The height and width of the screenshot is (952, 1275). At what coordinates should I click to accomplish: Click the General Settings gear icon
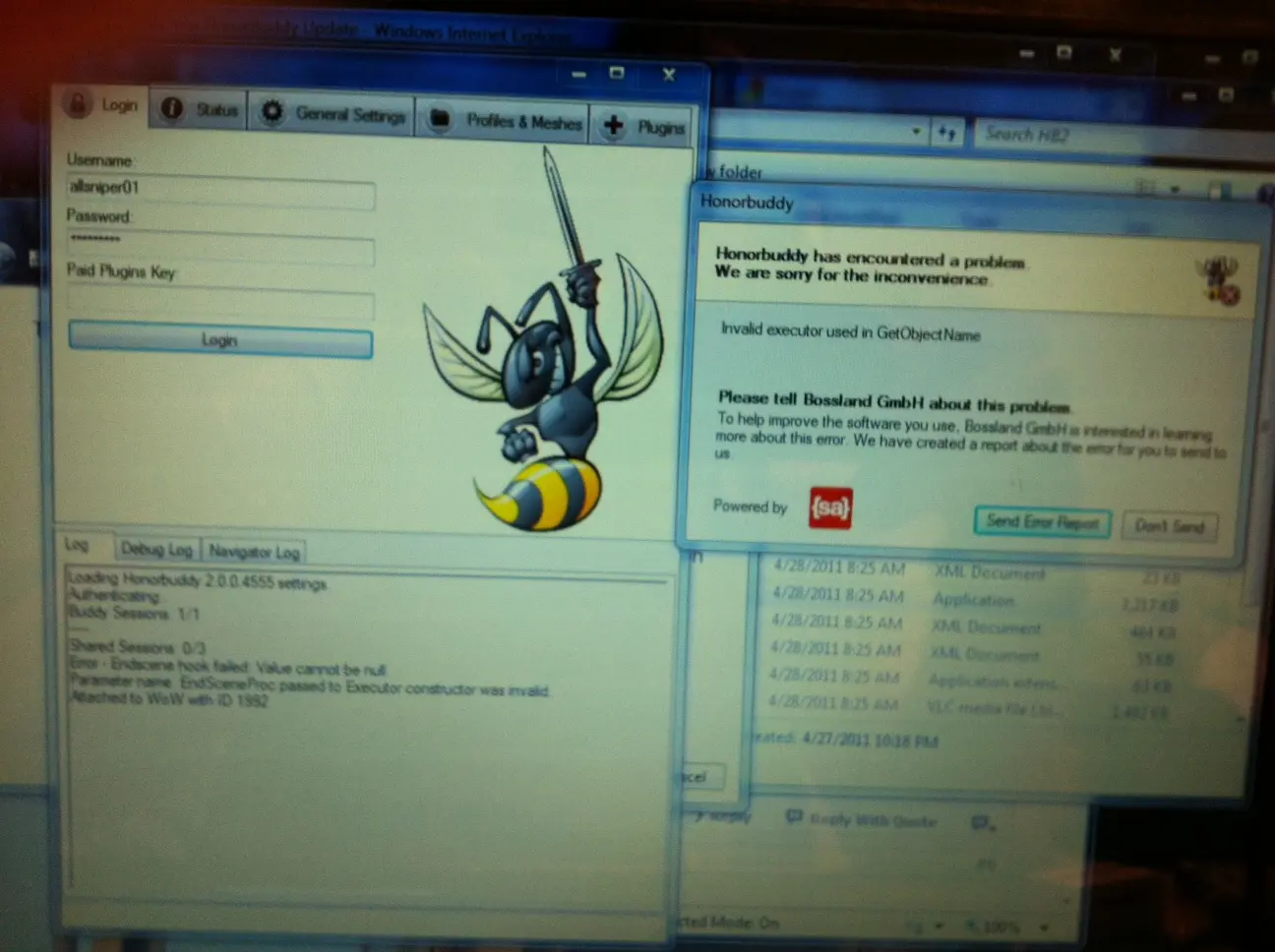tap(272, 112)
